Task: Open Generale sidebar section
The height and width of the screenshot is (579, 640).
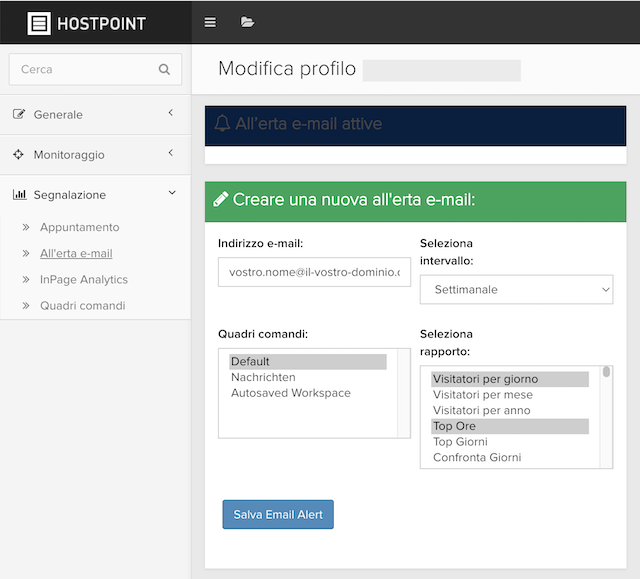Action: tap(96, 114)
